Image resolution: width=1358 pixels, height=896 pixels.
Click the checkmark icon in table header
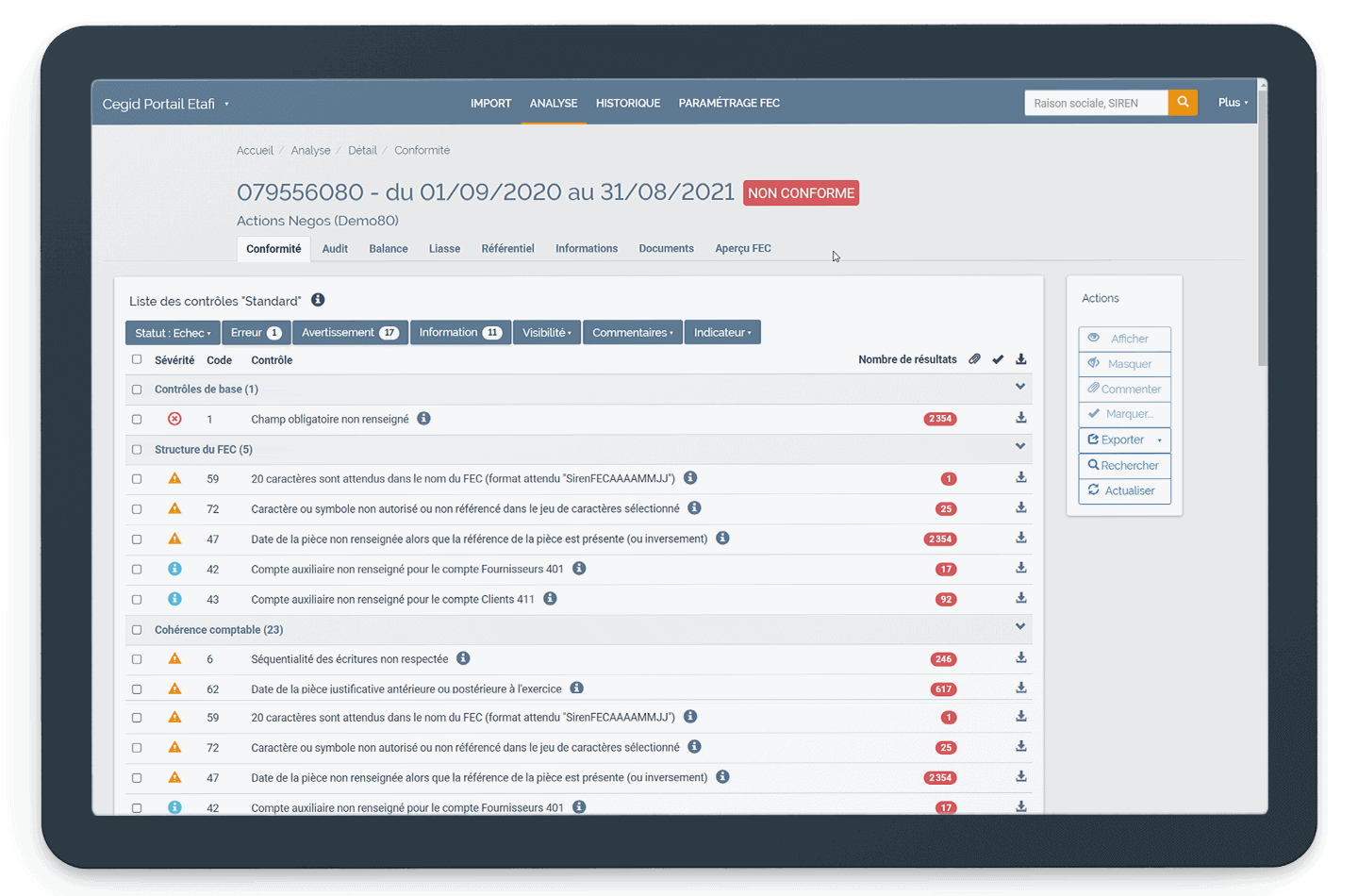pyautogui.click(x=998, y=359)
